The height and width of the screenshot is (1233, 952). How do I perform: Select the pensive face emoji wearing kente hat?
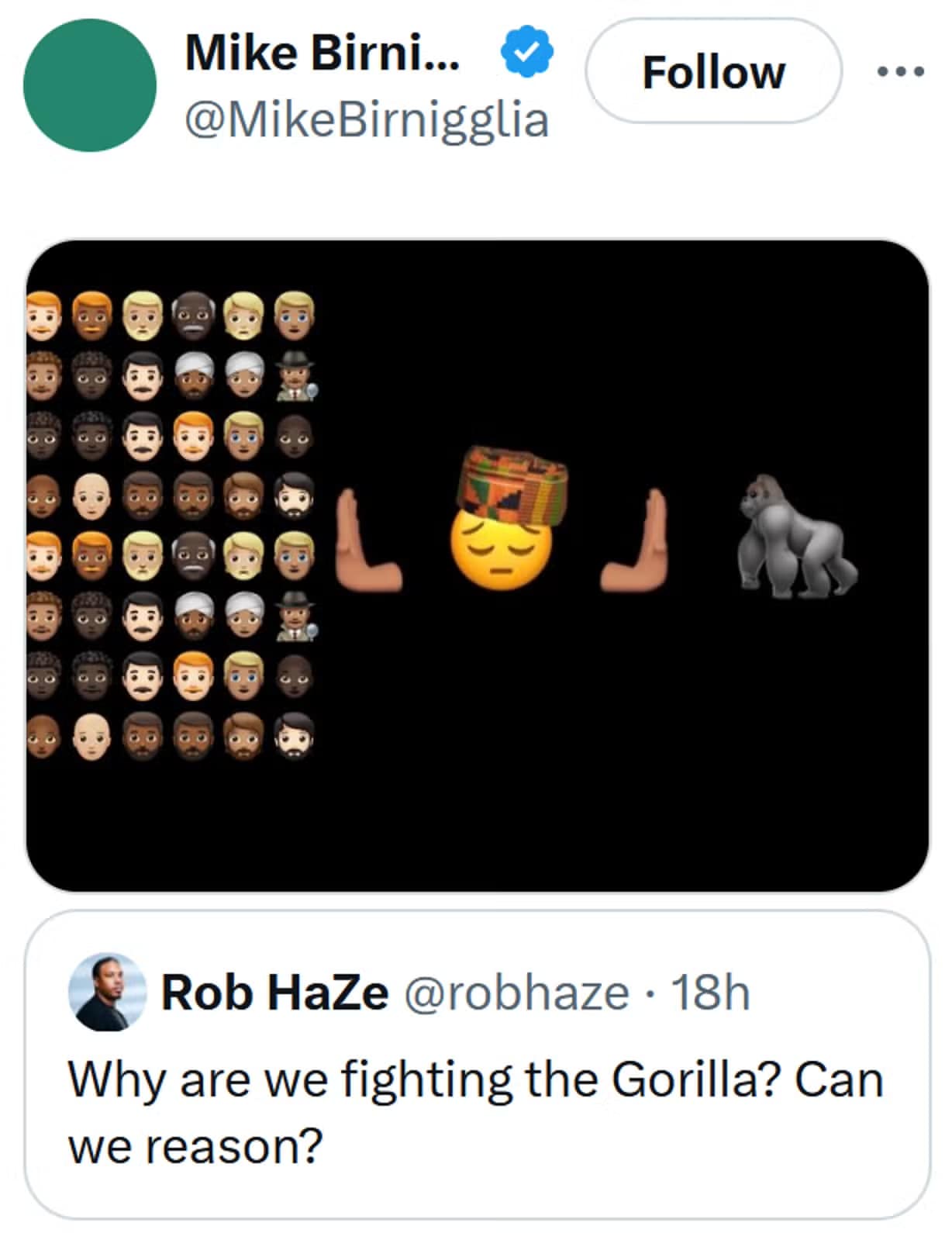point(502,527)
